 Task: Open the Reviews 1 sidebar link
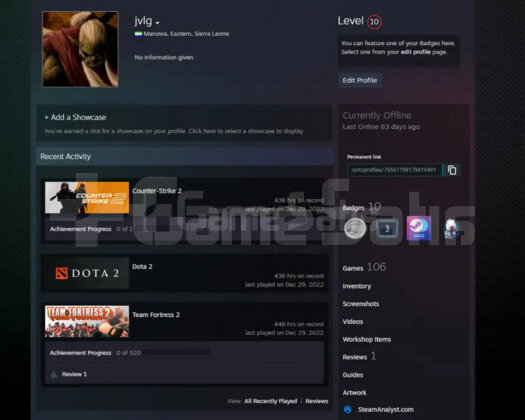point(359,356)
